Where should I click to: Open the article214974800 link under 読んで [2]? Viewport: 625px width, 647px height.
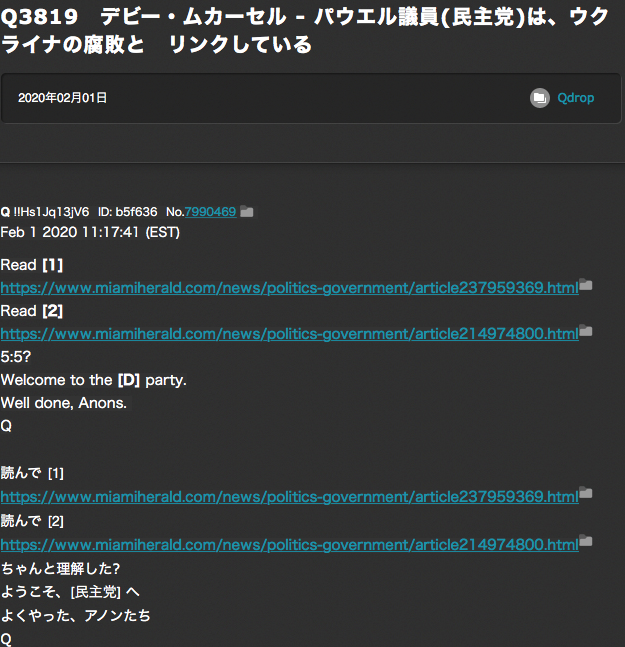tap(290, 545)
